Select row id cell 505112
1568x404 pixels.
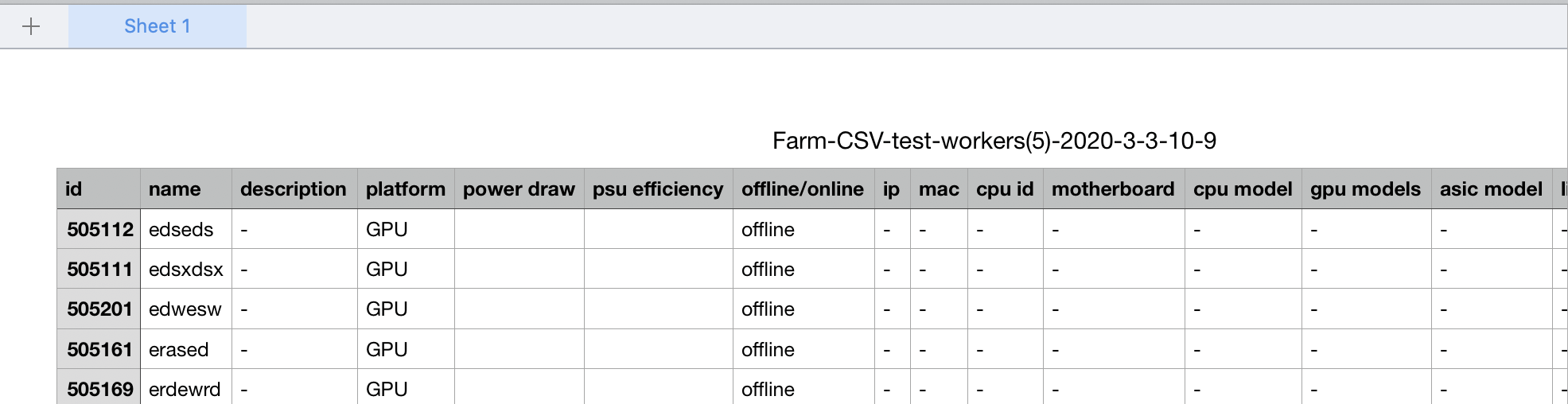(99, 230)
